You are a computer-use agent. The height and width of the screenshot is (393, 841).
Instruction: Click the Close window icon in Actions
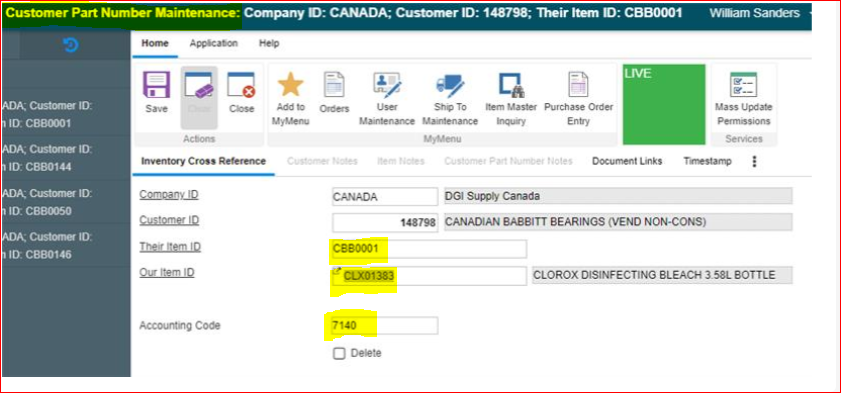(x=241, y=85)
